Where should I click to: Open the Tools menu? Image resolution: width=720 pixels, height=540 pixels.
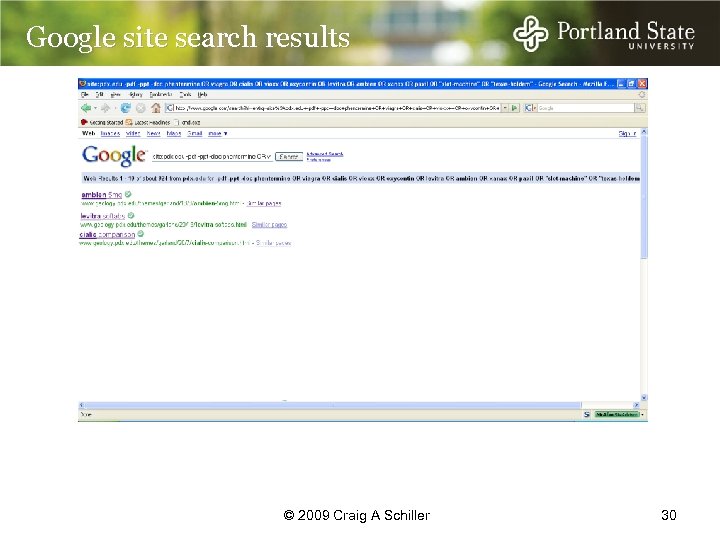[x=185, y=95]
